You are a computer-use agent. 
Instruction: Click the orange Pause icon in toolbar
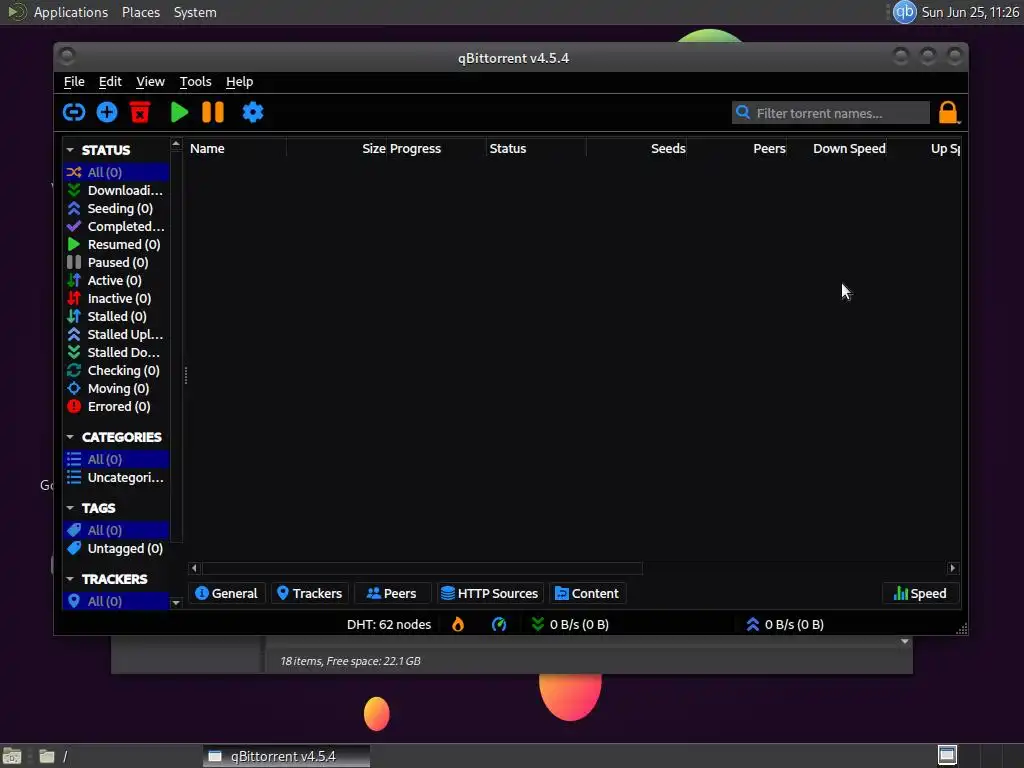tap(213, 112)
